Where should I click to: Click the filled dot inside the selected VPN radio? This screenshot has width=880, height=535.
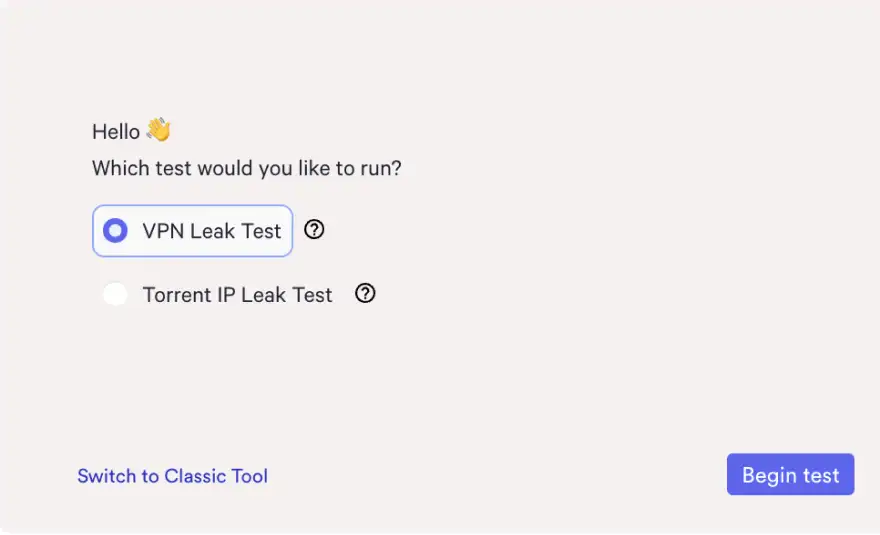pyautogui.click(x=116, y=231)
